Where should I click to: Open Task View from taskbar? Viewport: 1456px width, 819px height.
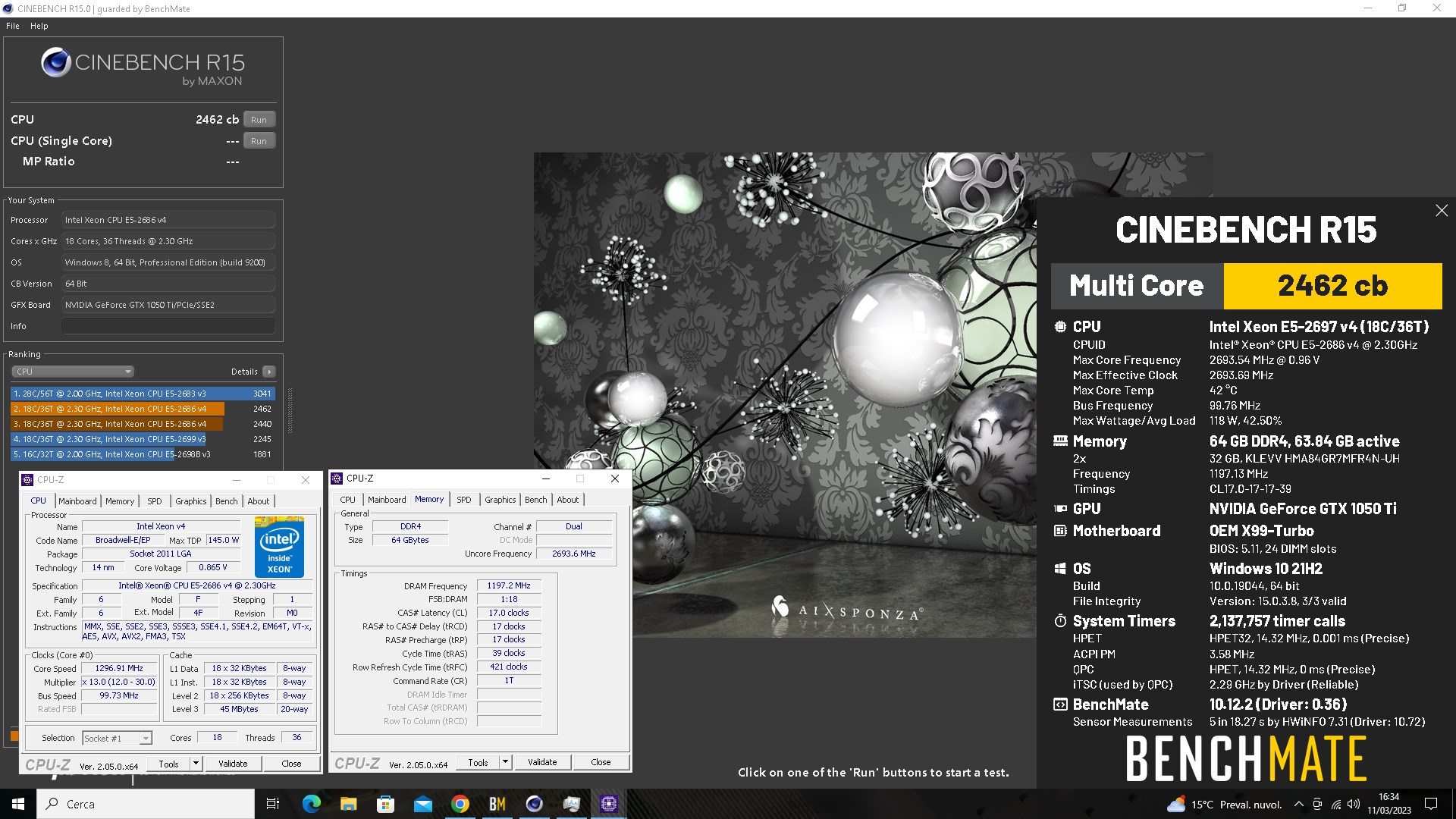(x=273, y=804)
